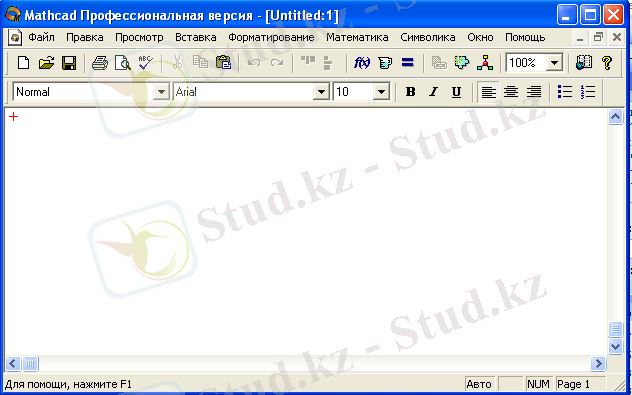Image resolution: width=632 pixels, height=395 pixels.
Task: Save the worksheet with the floppy disk icon
Action: pos(69,63)
